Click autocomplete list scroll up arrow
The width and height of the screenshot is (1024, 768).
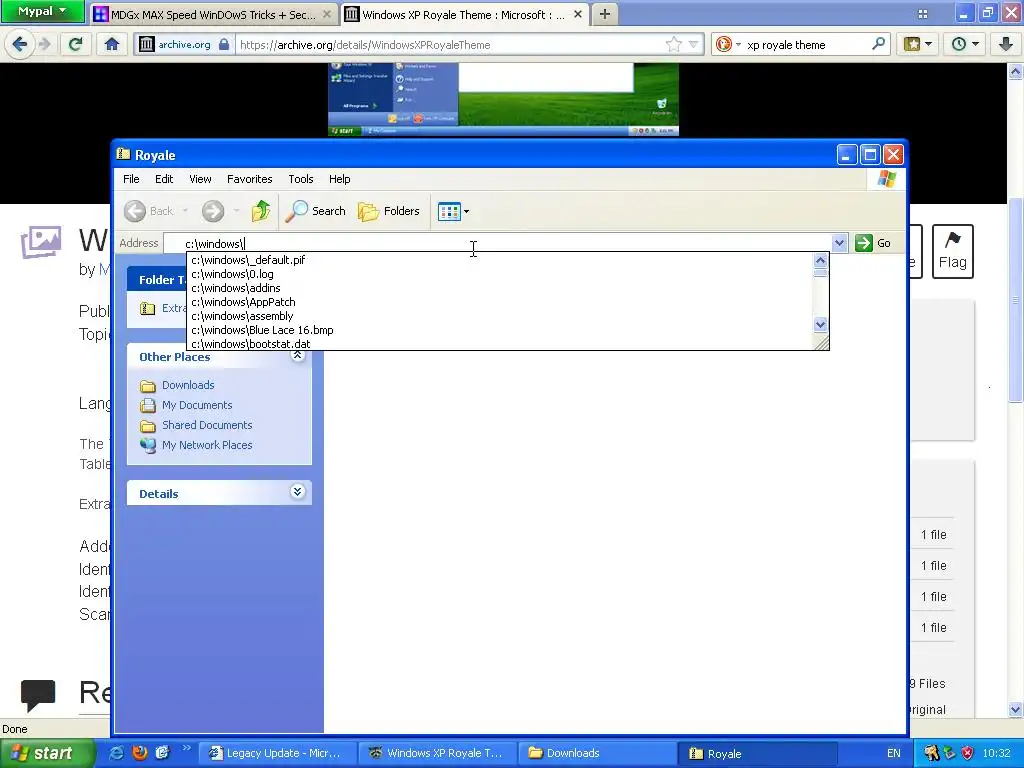tap(821, 261)
